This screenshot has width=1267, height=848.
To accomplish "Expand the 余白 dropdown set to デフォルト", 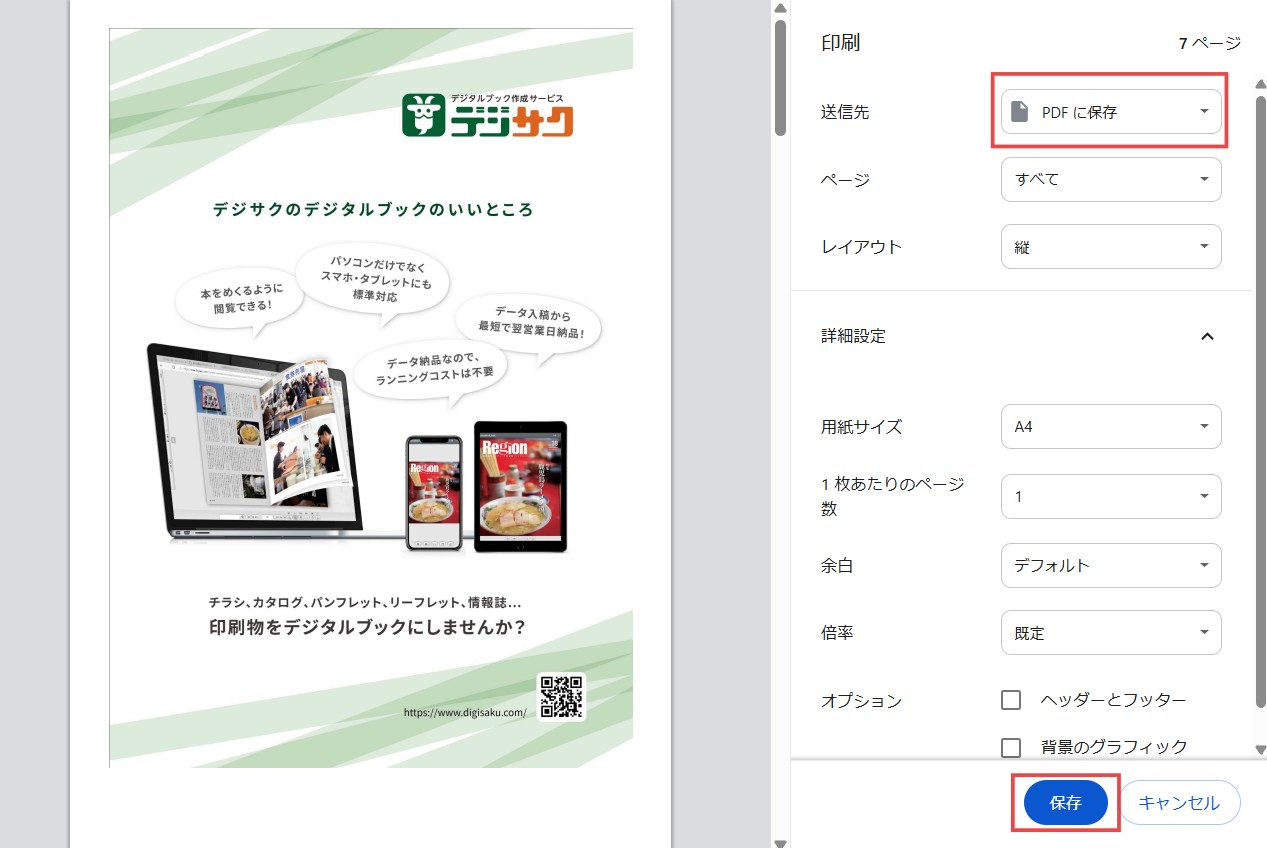I will 1110,566.
